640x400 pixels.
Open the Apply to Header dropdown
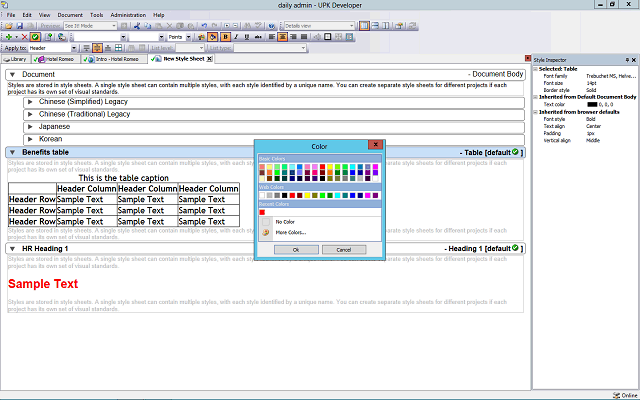tap(73, 47)
